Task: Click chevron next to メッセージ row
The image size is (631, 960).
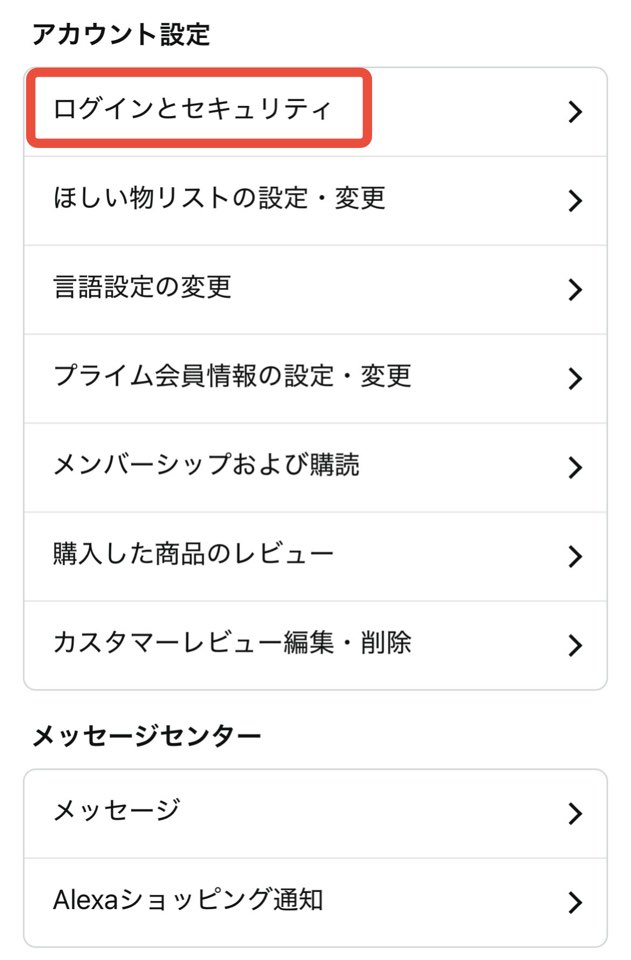Action: coord(574,813)
